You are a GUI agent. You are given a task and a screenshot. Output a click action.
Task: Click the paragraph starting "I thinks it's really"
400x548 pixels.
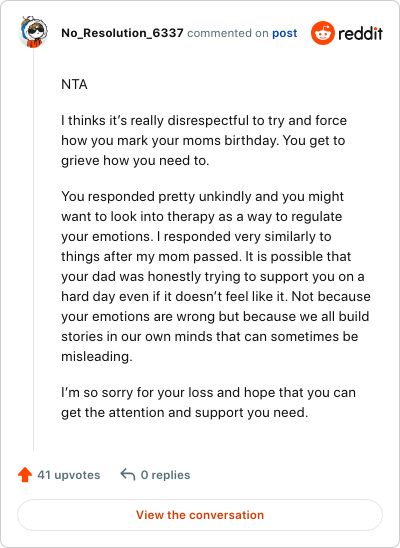[x=204, y=140]
